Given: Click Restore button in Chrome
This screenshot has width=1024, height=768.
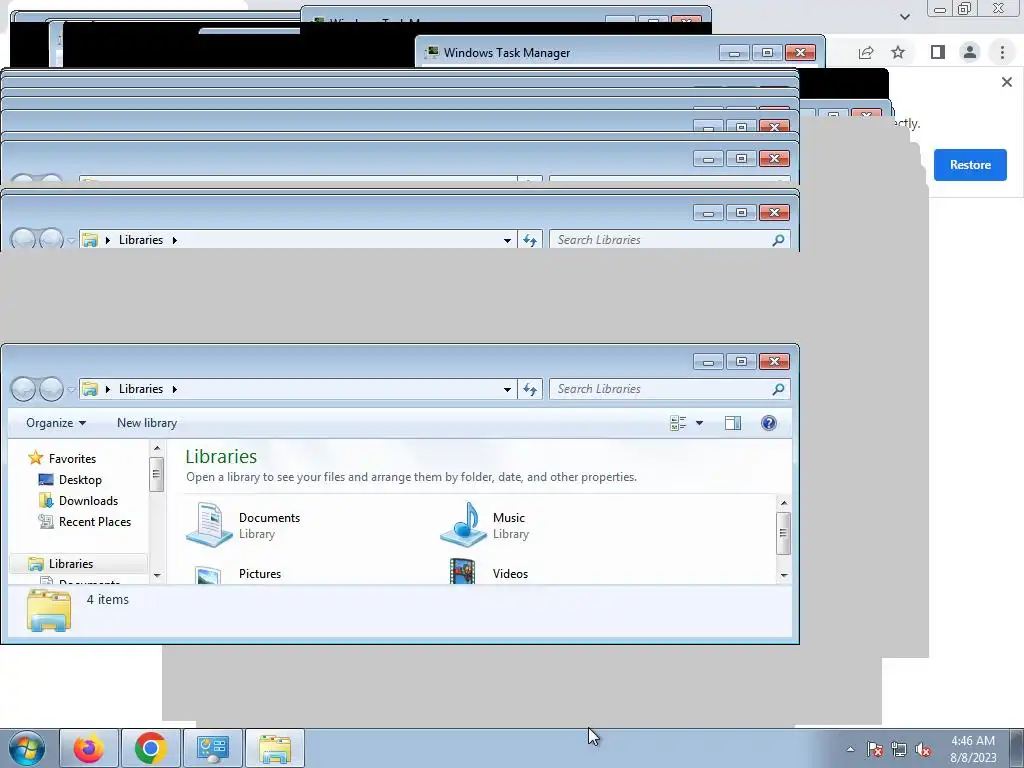Looking at the screenshot, I should point(970,165).
